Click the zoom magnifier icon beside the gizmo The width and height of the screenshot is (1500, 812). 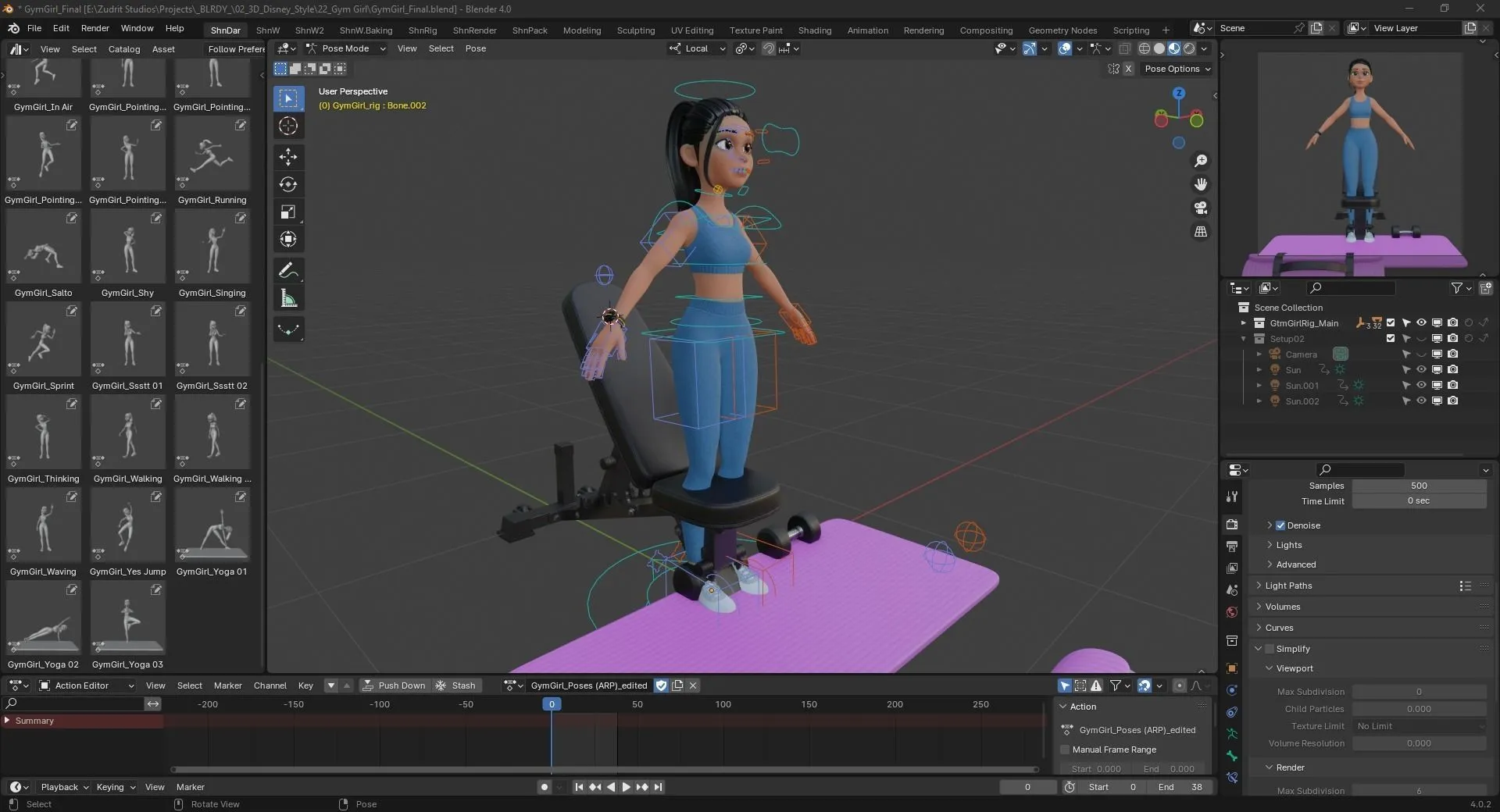1201,161
